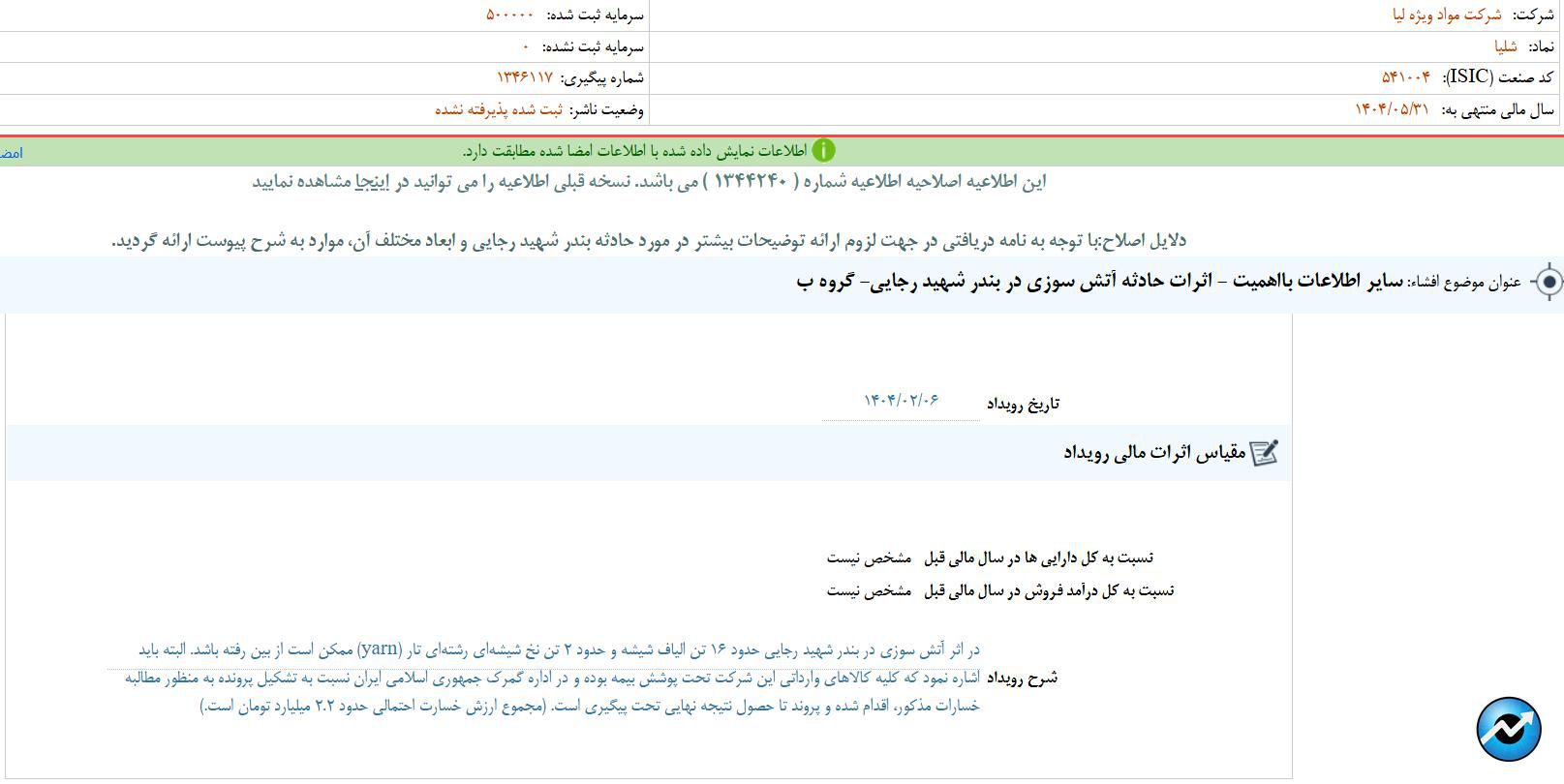Image resolution: width=1564 pixels, height=784 pixels.
Task: Click the symbol value شلیا
Action: coord(1505,46)
